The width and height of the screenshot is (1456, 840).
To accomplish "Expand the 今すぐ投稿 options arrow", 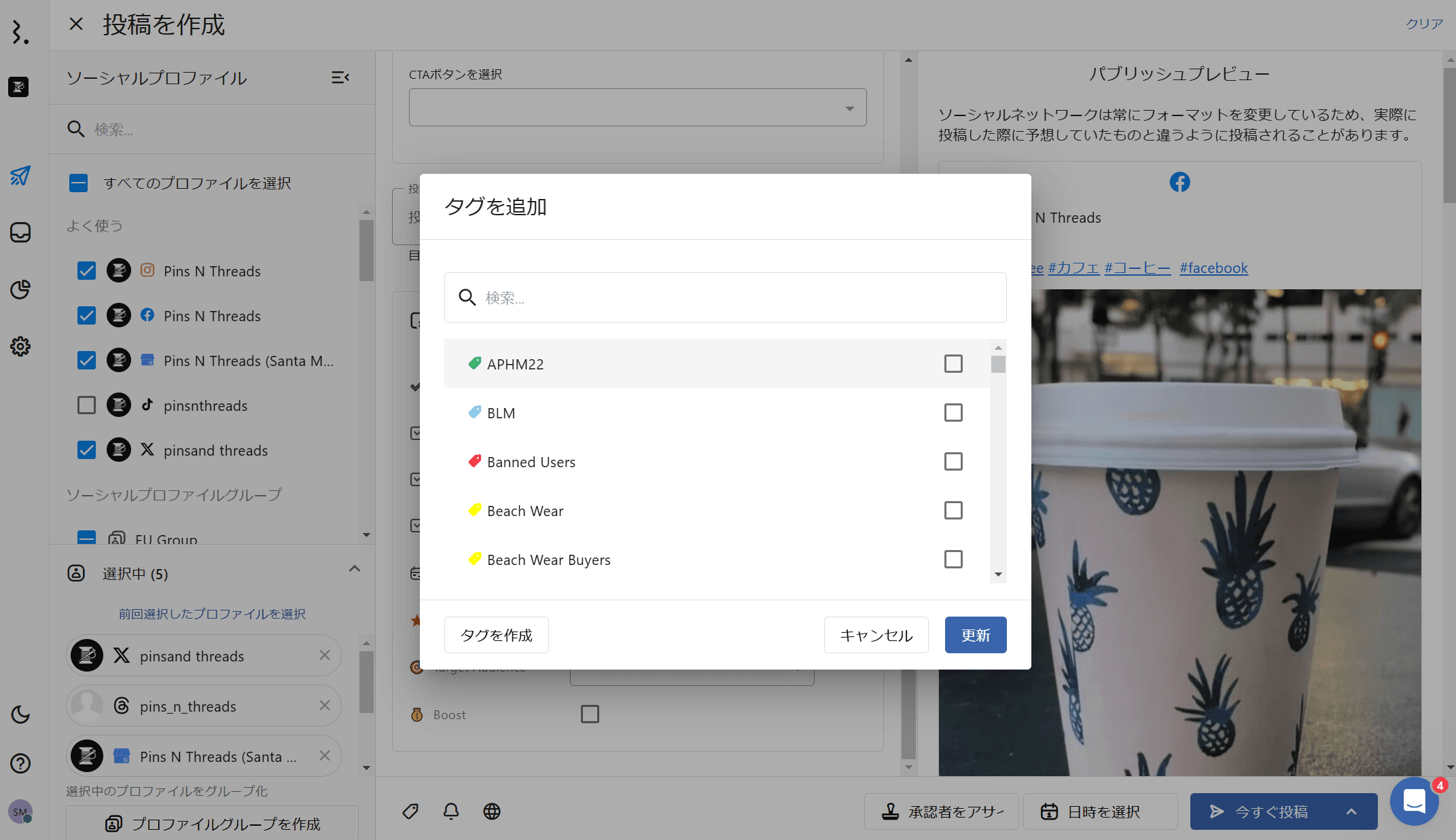I will (x=1351, y=811).
